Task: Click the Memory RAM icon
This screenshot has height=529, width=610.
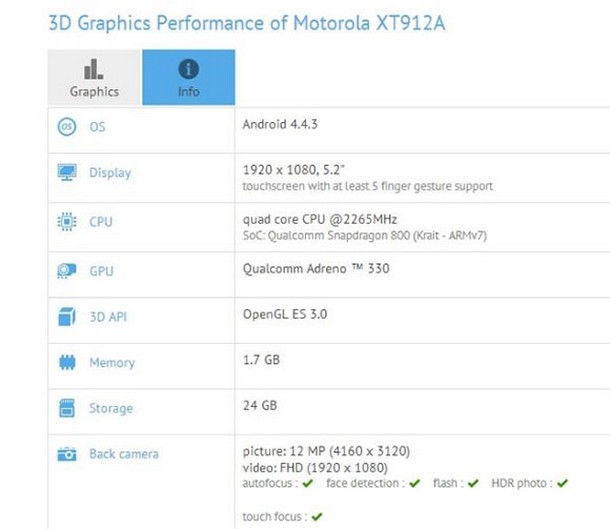Action: (67, 363)
